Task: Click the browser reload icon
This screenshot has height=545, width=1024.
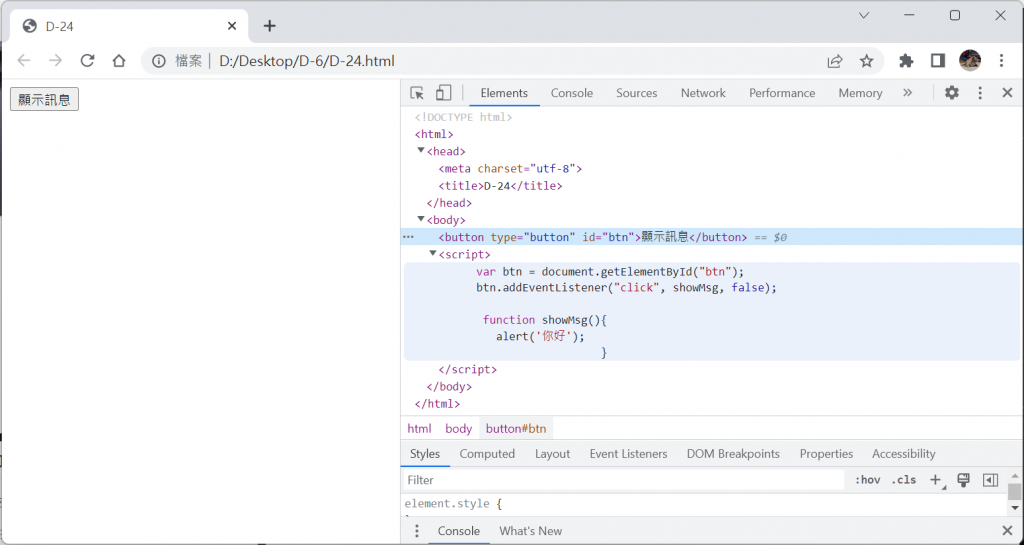Action: click(x=87, y=61)
